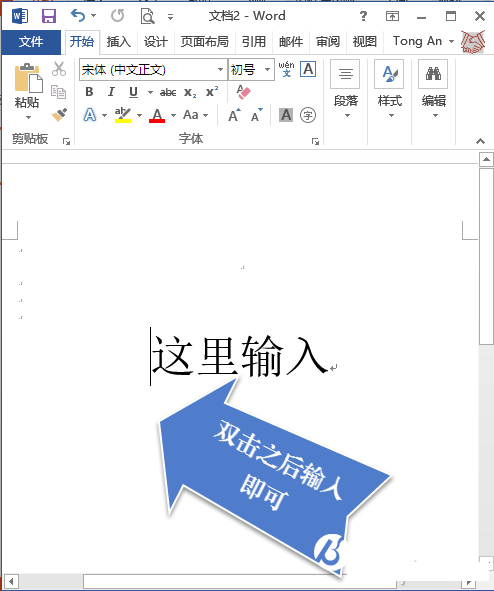The image size is (494, 591).
Task: Click the Paste clipboard icon
Action: tap(29, 78)
